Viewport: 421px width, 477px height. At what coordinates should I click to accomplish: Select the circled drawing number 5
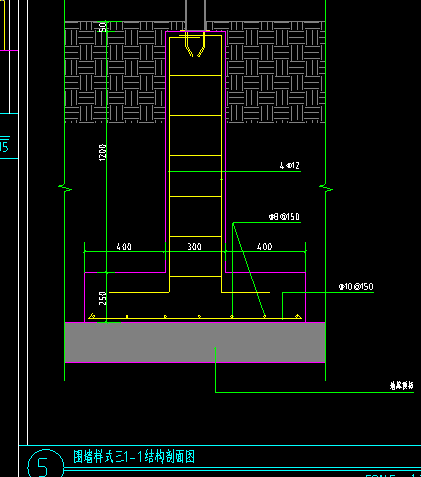click(45, 464)
